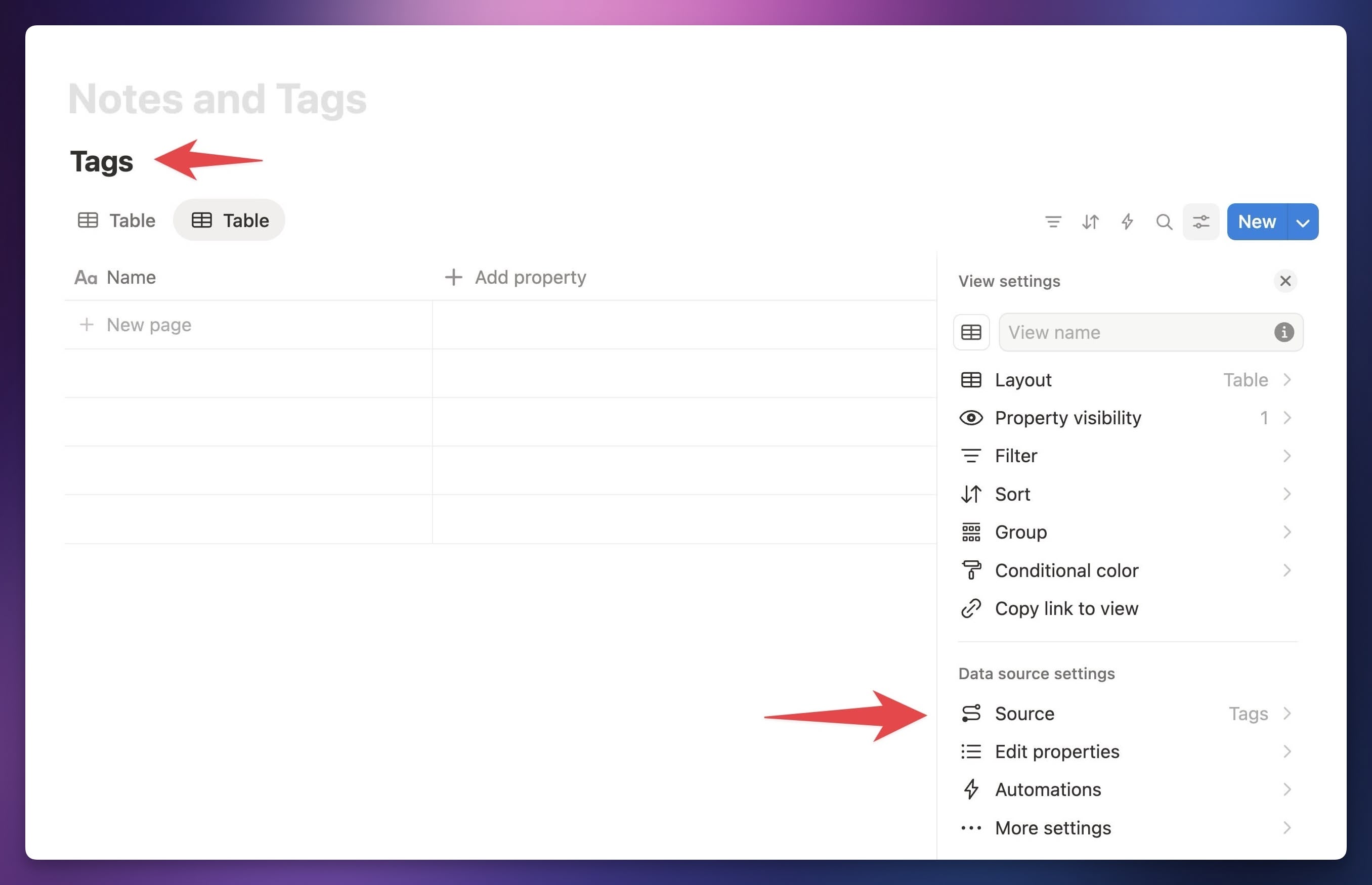This screenshot has width=1372, height=885.
Task: Expand the Filter row chevron
Action: click(x=1287, y=456)
